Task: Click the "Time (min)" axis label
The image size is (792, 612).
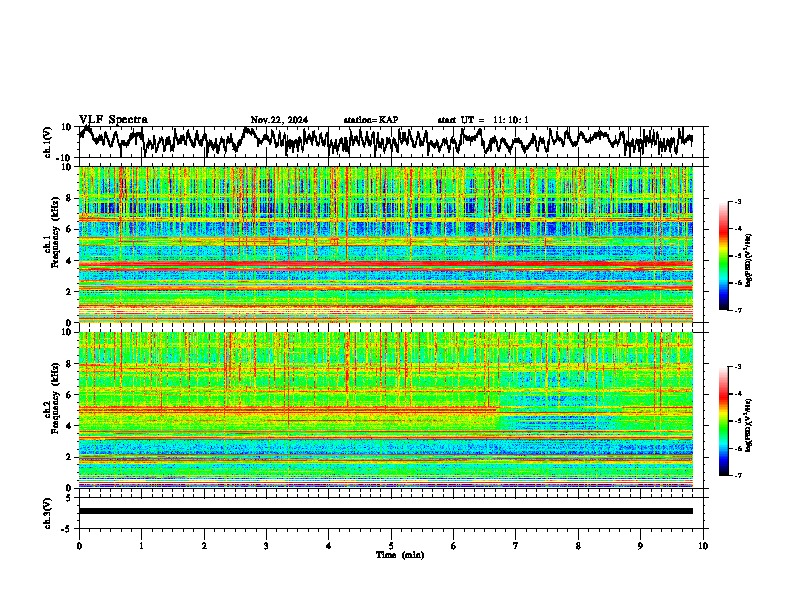Action: coord(400,555)
